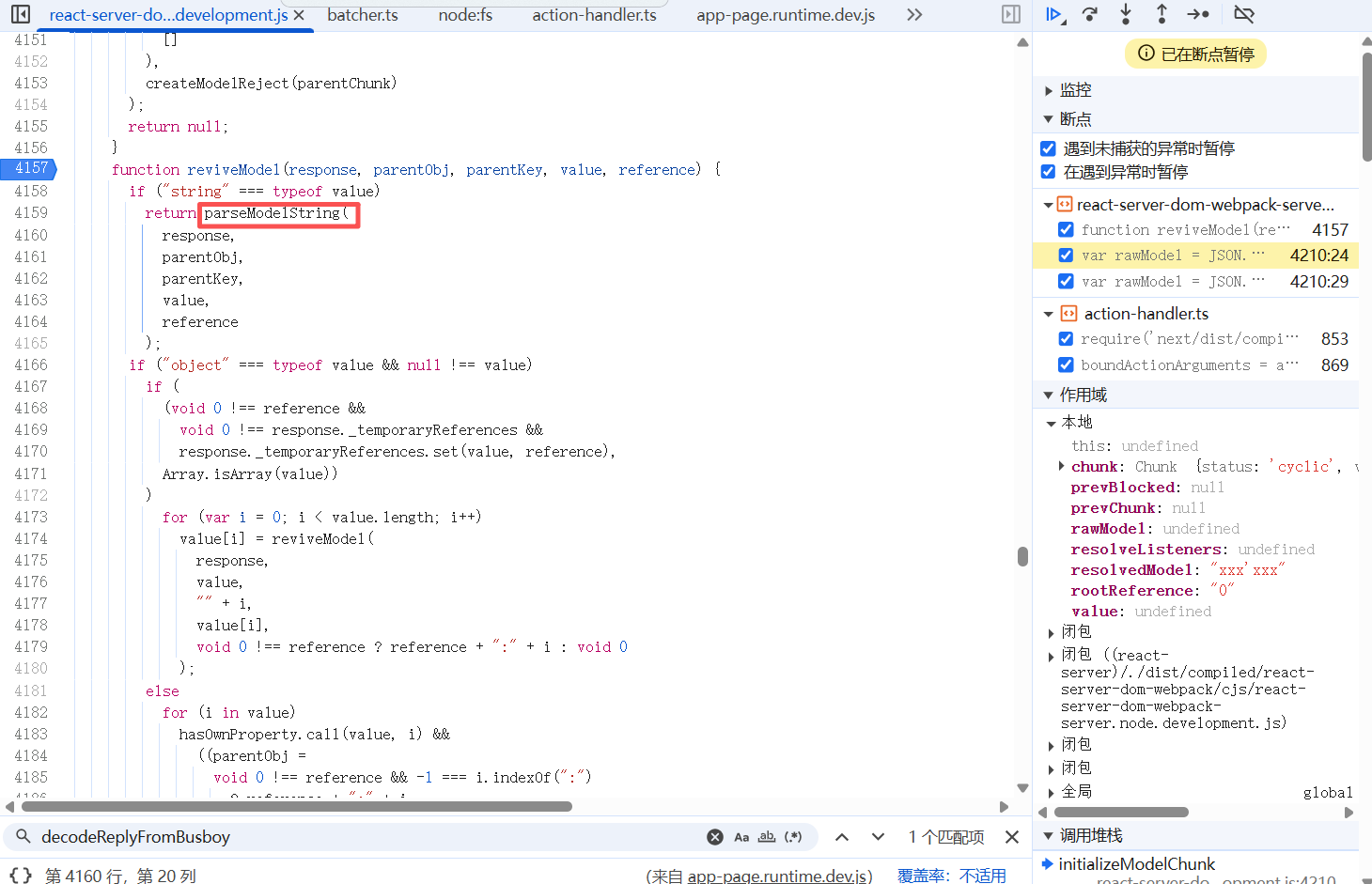Uncheck pause on uncaught exceptions checkbox

tap(1049, 148)
